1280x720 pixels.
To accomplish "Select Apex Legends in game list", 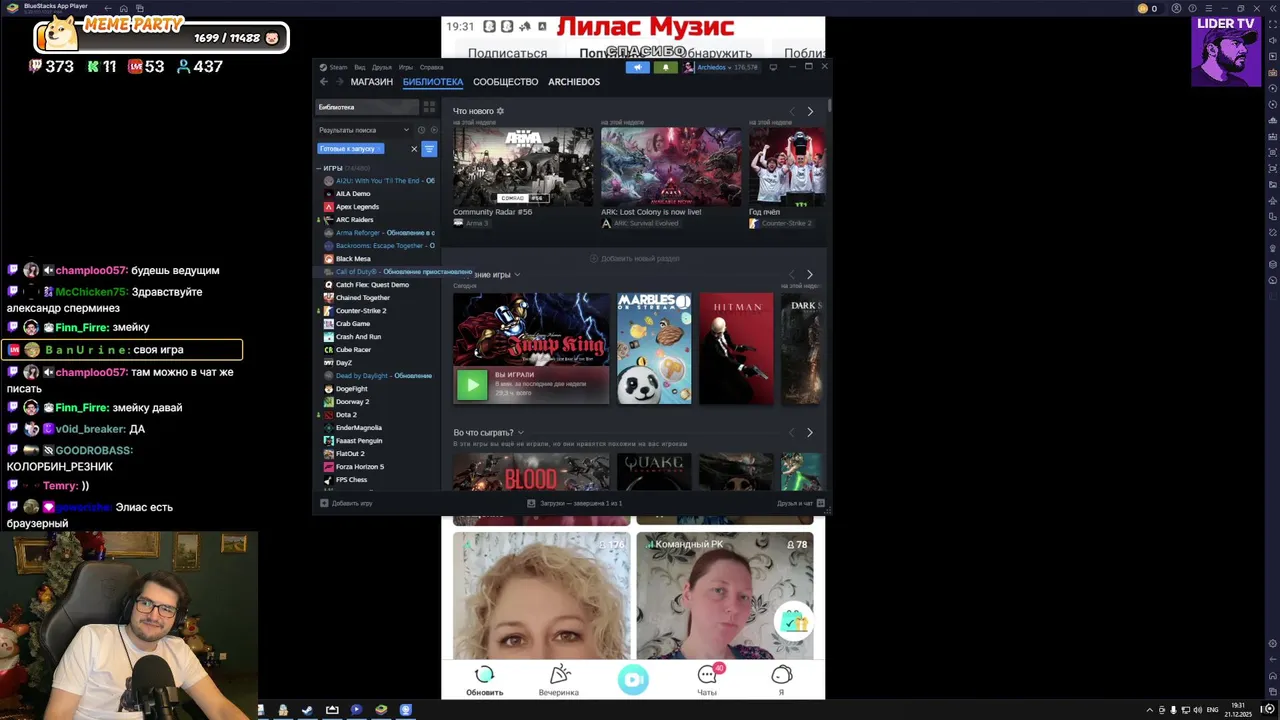I will pos(357,207).
